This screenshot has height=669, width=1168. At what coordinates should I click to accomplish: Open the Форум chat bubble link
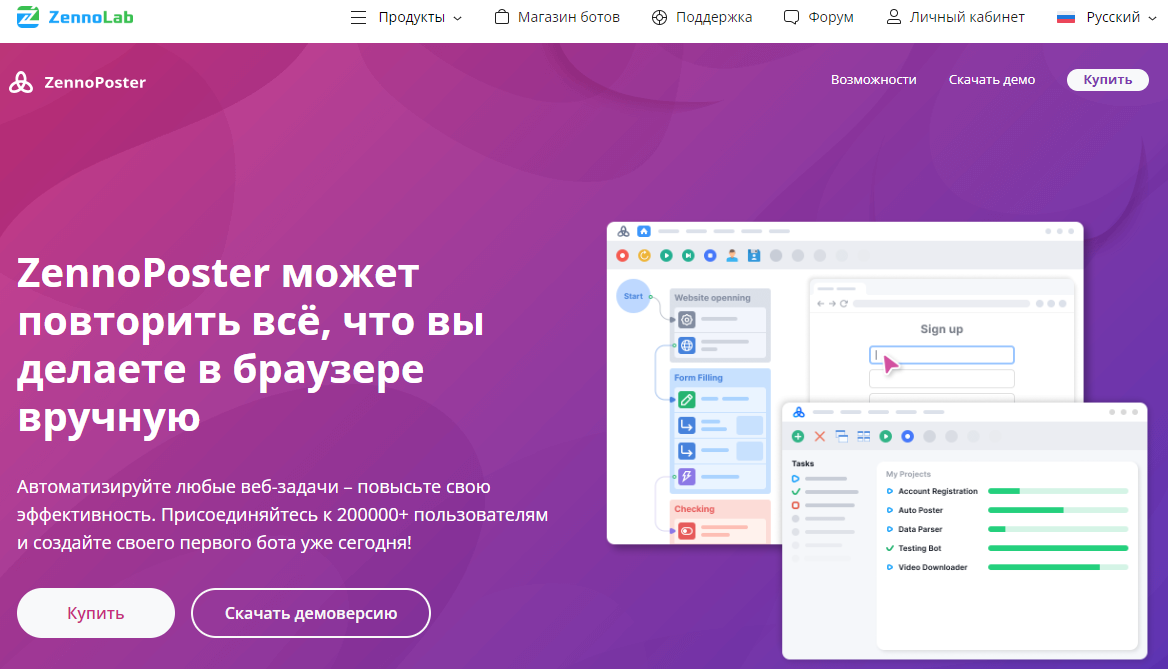(x=819, y=17)
